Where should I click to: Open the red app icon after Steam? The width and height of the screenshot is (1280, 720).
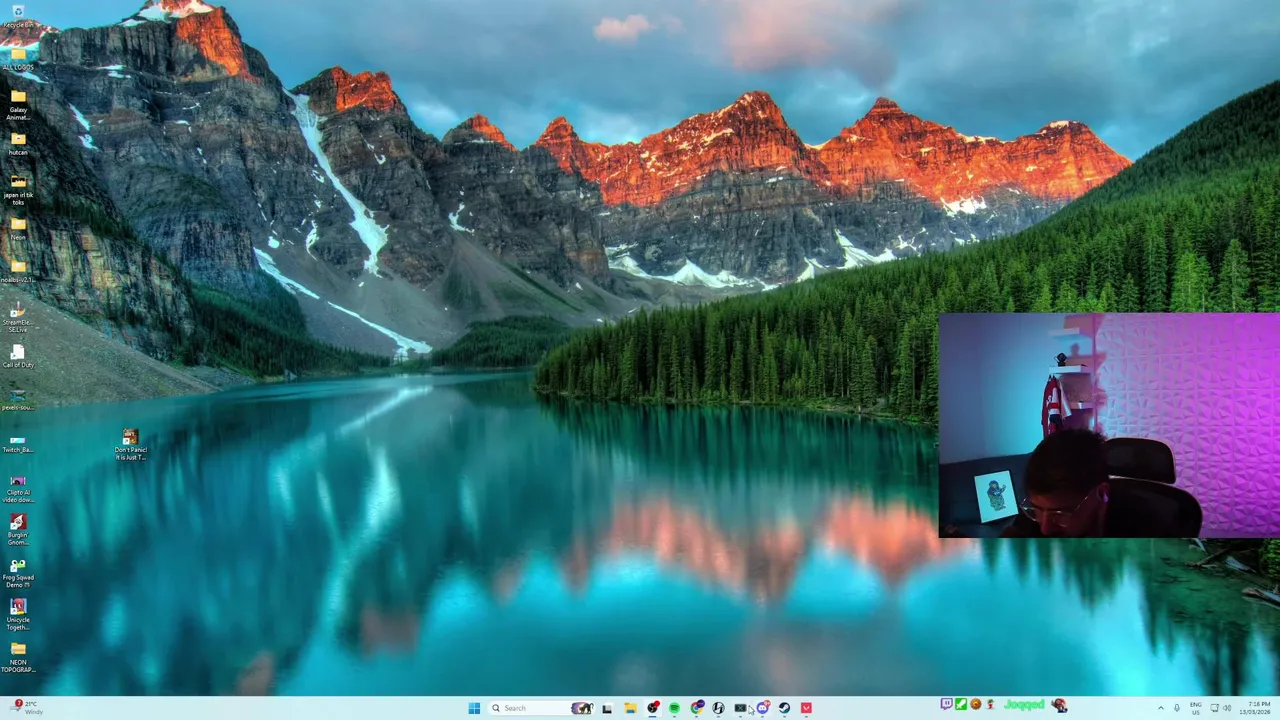(x=806, y=708)
